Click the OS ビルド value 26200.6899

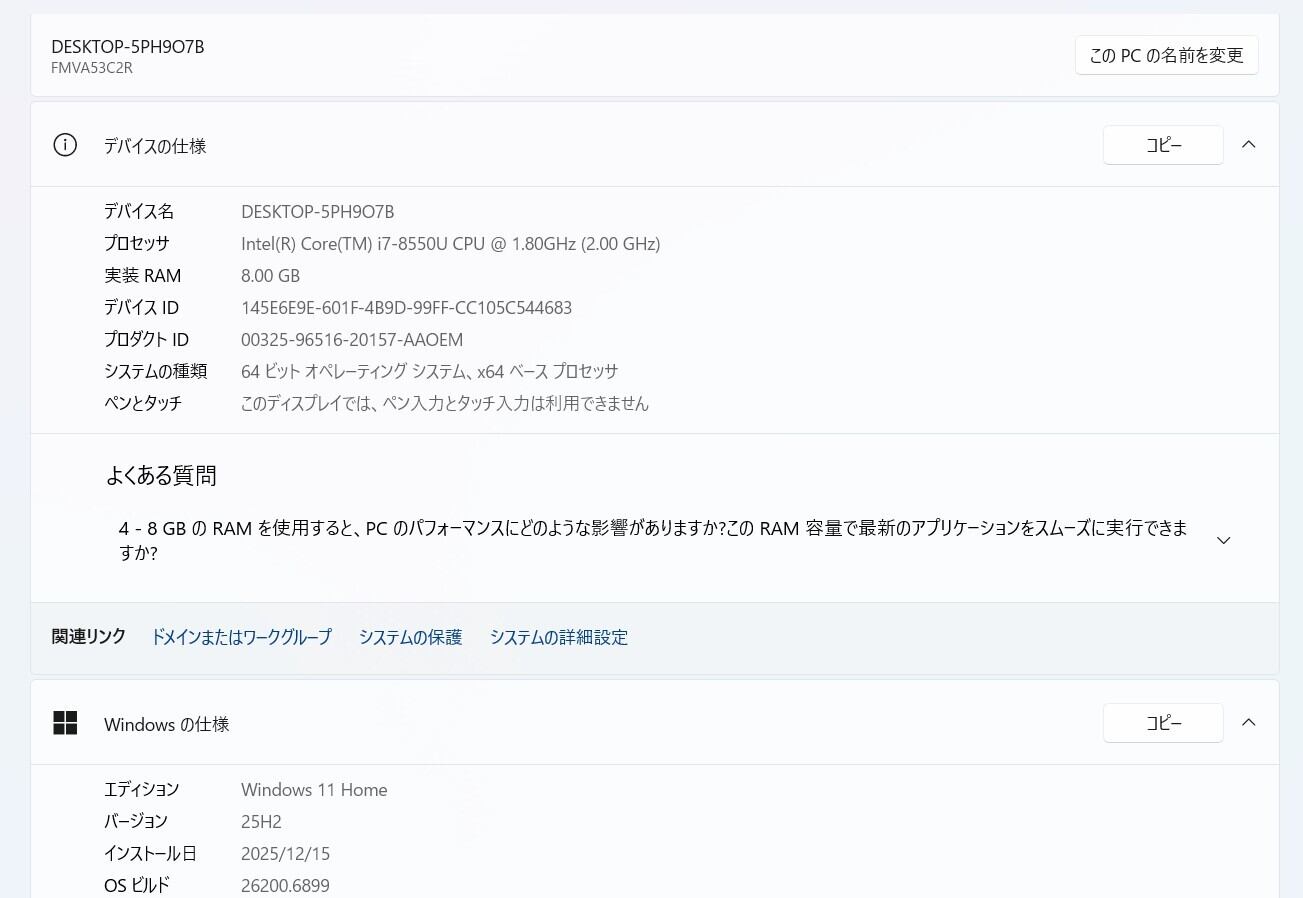pos(285,885)
